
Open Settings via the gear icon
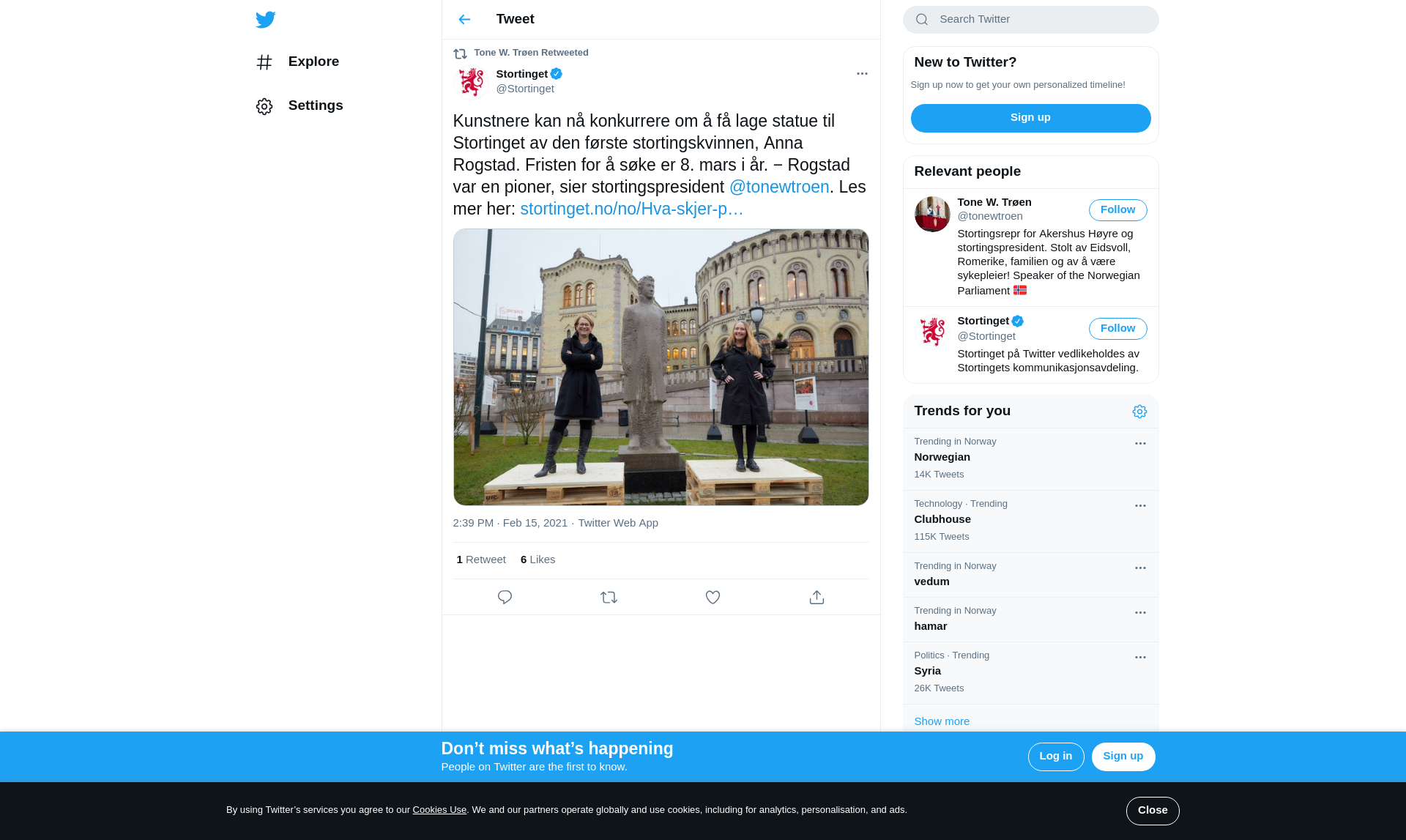click(x=264, y=106)
